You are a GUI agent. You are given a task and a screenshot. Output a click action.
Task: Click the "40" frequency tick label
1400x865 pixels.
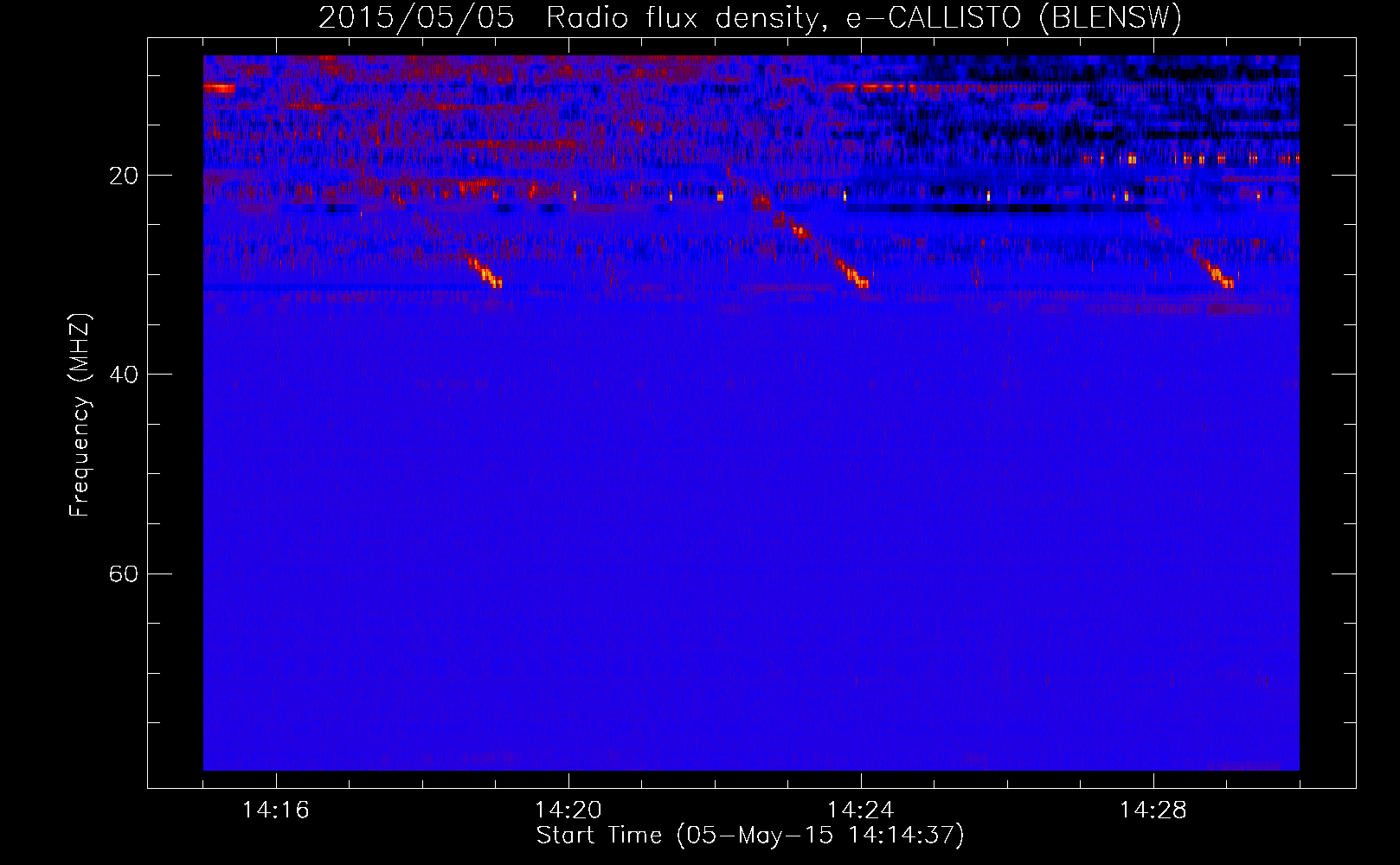point(124,375)
